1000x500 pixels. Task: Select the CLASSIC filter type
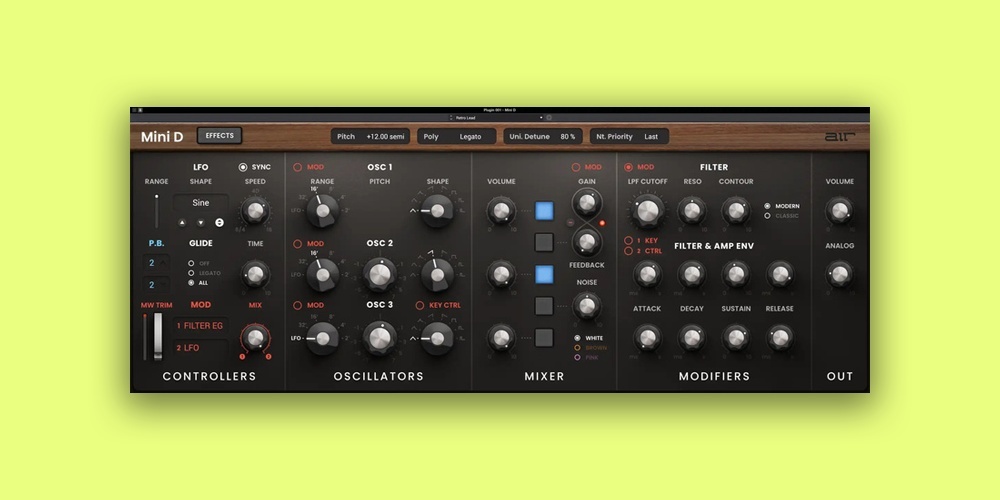(x=781, y=216)
